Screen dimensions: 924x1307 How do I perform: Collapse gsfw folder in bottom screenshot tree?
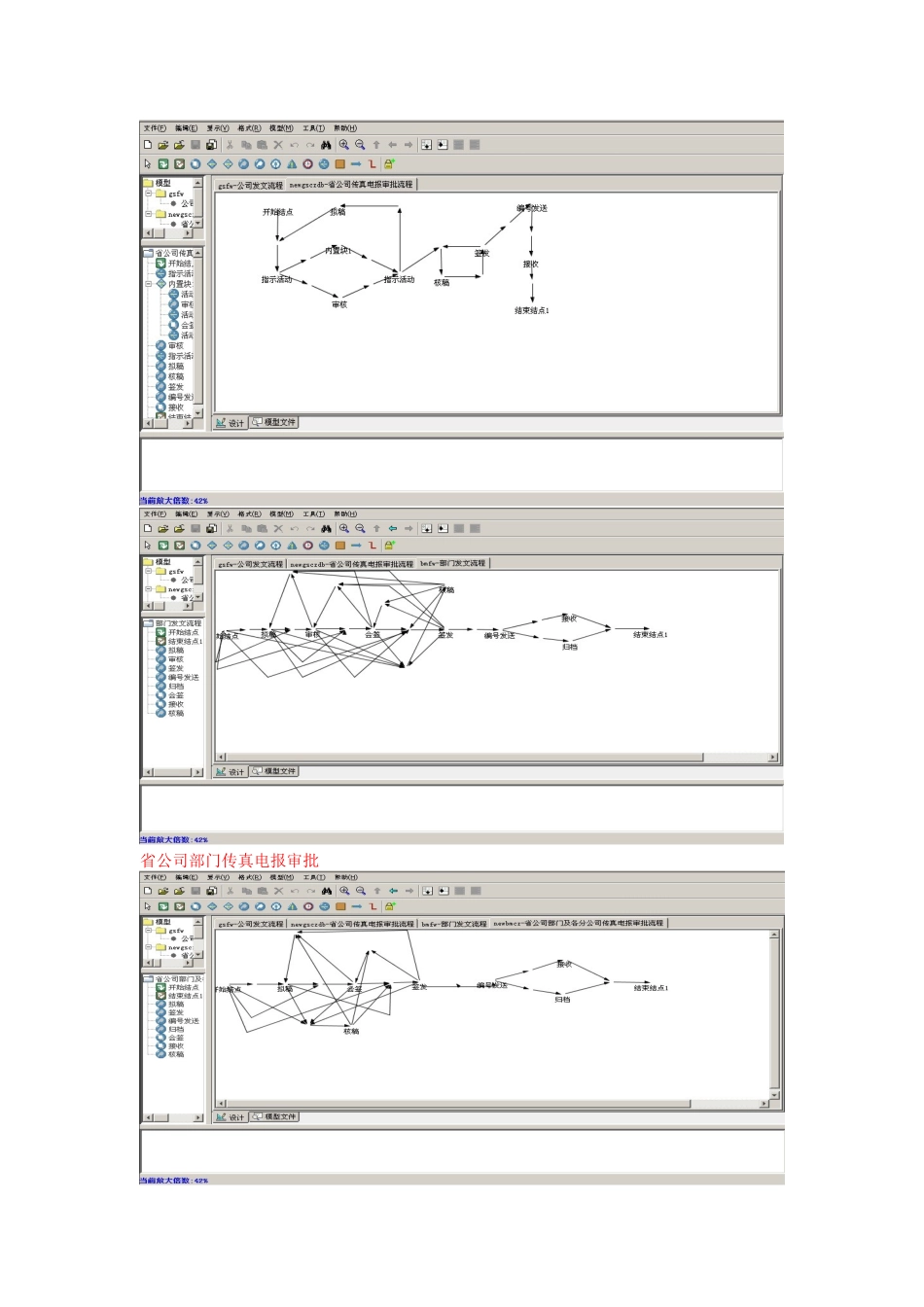(x=149, y=931)
